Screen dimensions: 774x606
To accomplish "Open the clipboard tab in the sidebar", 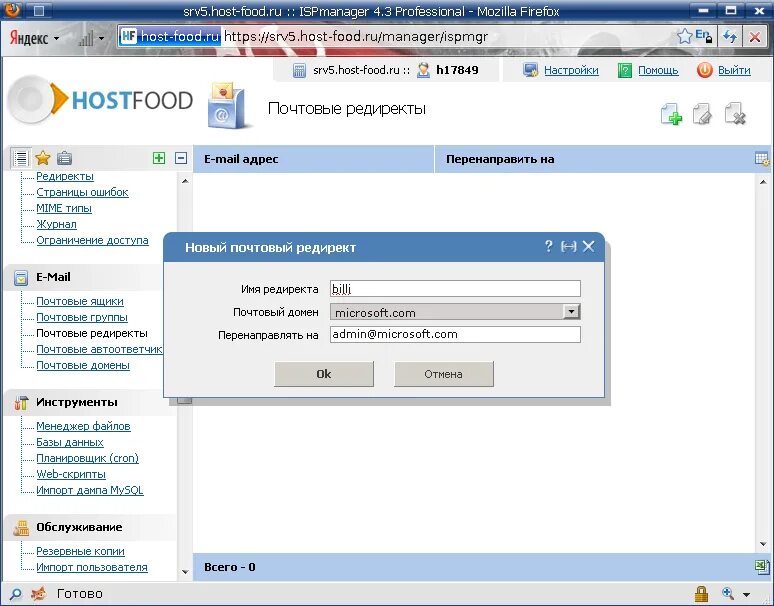I will [x=64, y=158].
